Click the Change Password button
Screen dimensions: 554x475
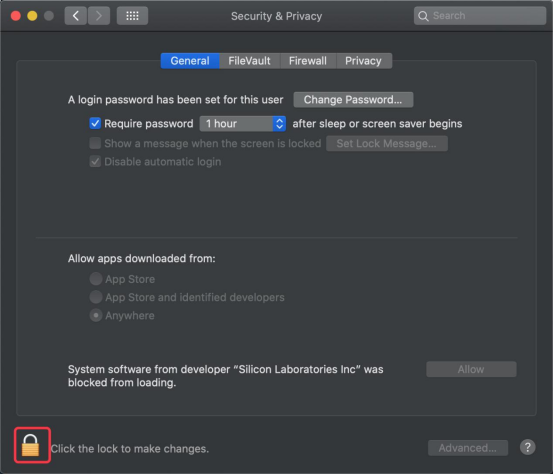(x=353, y=100)
